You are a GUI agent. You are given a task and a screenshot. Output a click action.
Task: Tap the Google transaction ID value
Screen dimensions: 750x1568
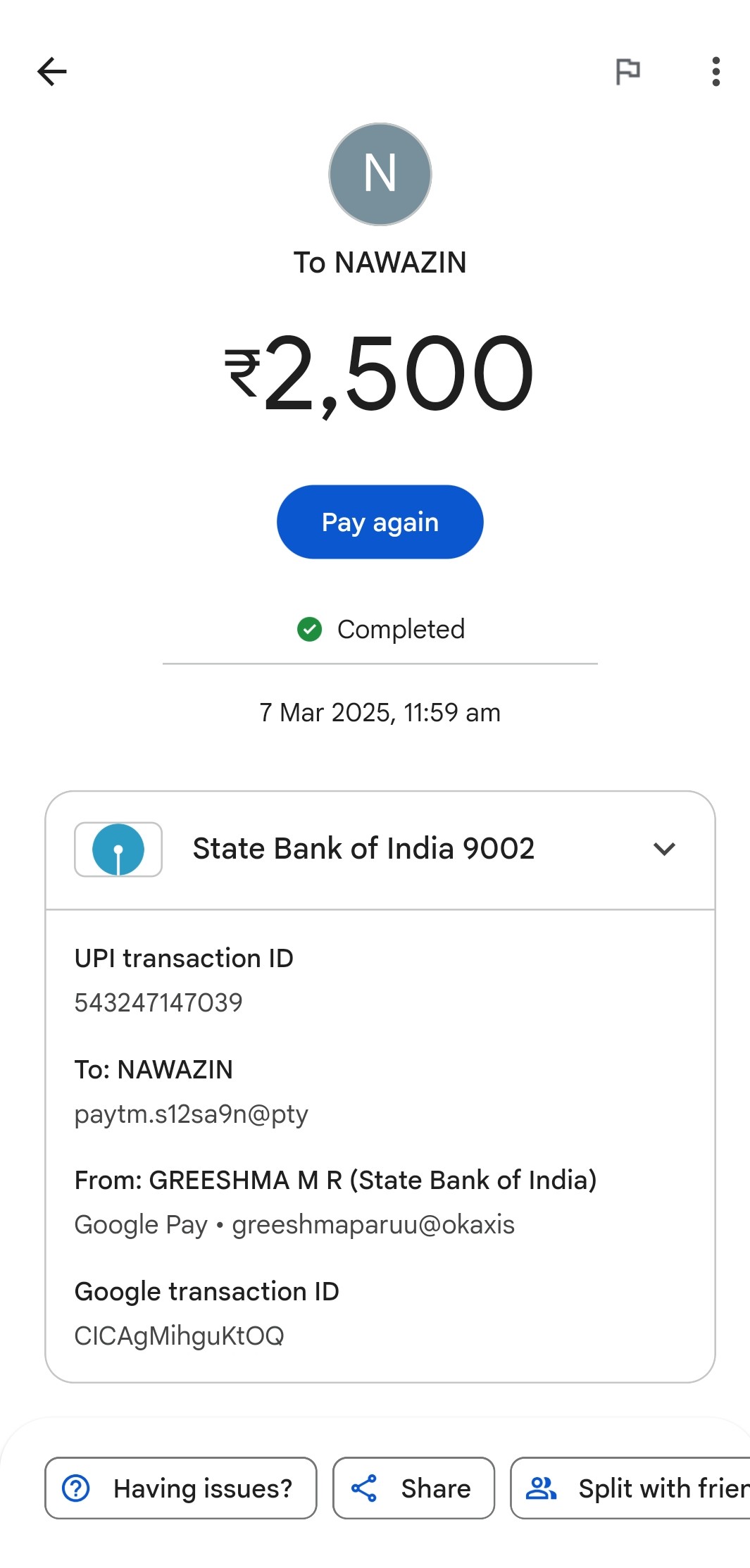pyautogui.click(x=179, y=1336)
